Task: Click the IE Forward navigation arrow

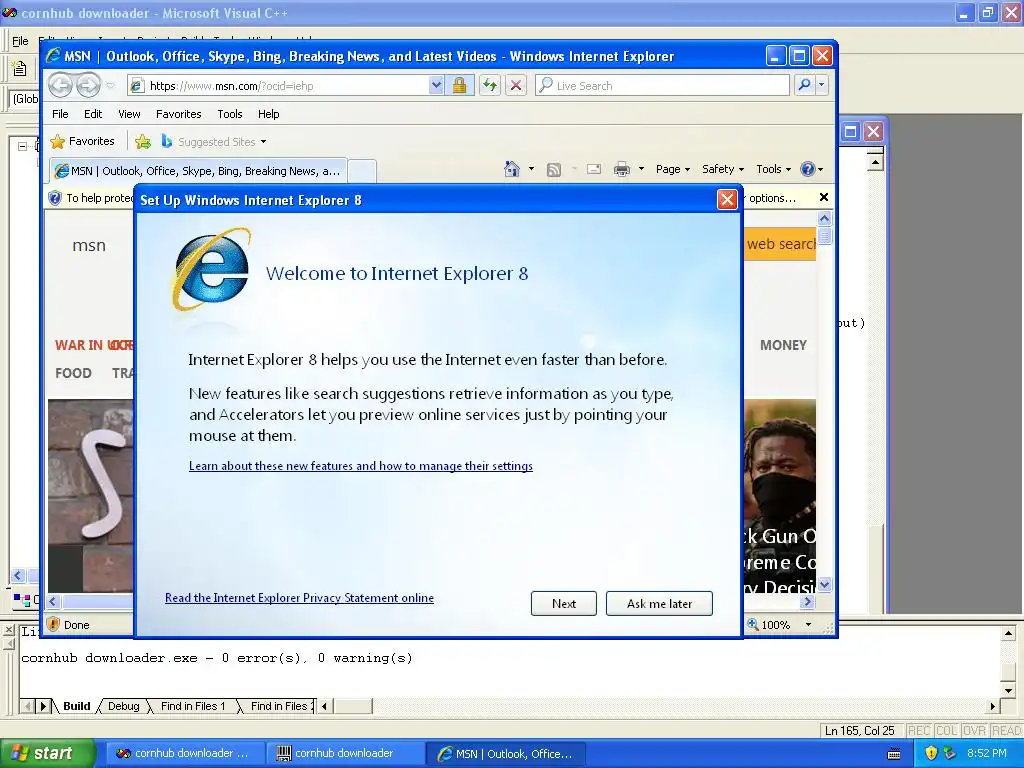Action: click(x=88, y=85)
